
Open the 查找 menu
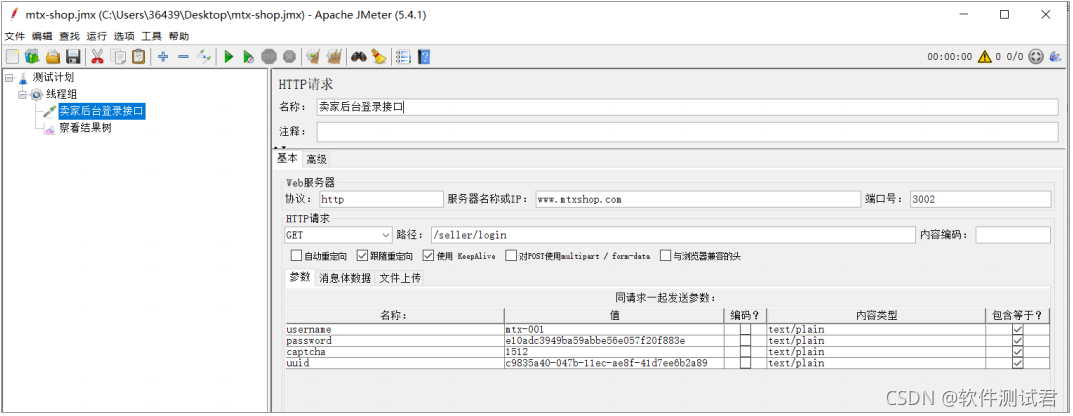point(69,36)
